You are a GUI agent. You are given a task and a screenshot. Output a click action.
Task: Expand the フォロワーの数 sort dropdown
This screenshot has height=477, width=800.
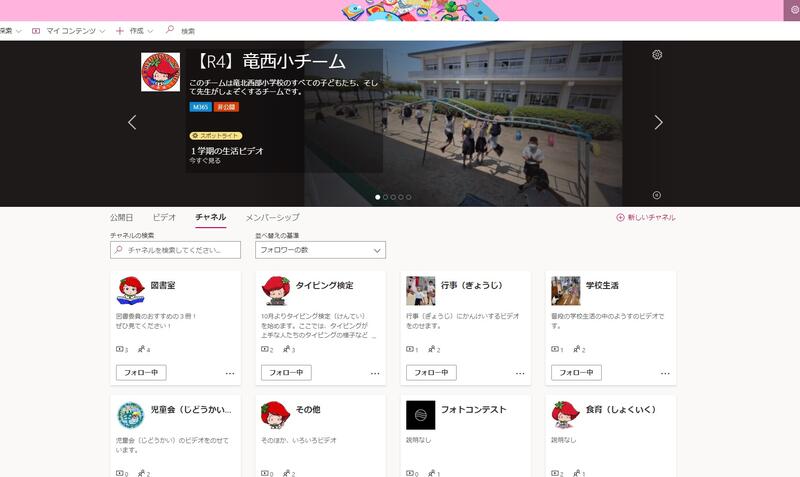pos(320,250)
